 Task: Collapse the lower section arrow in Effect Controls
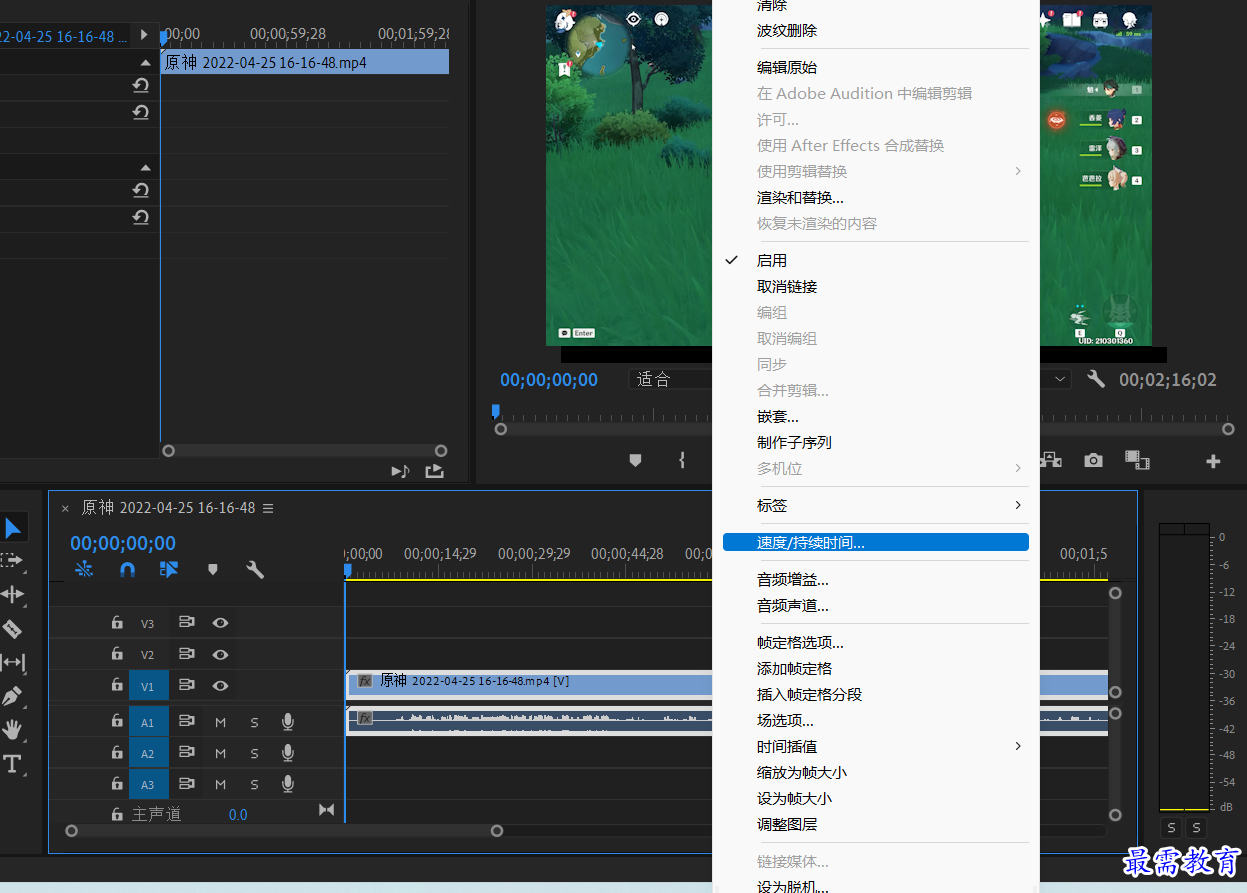tap(146, 167)
